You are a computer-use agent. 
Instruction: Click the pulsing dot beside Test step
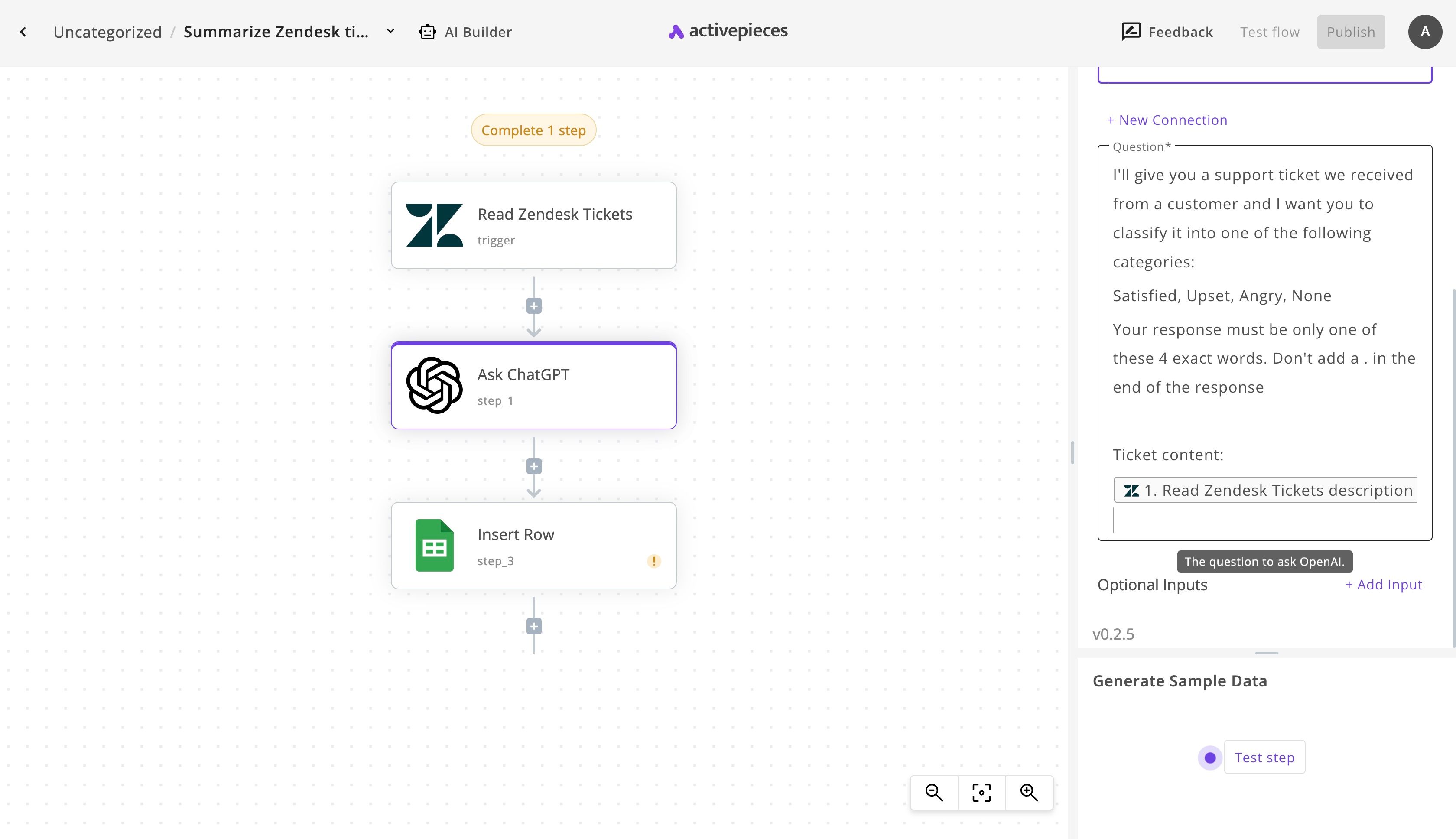click(x=1210, y=758)
